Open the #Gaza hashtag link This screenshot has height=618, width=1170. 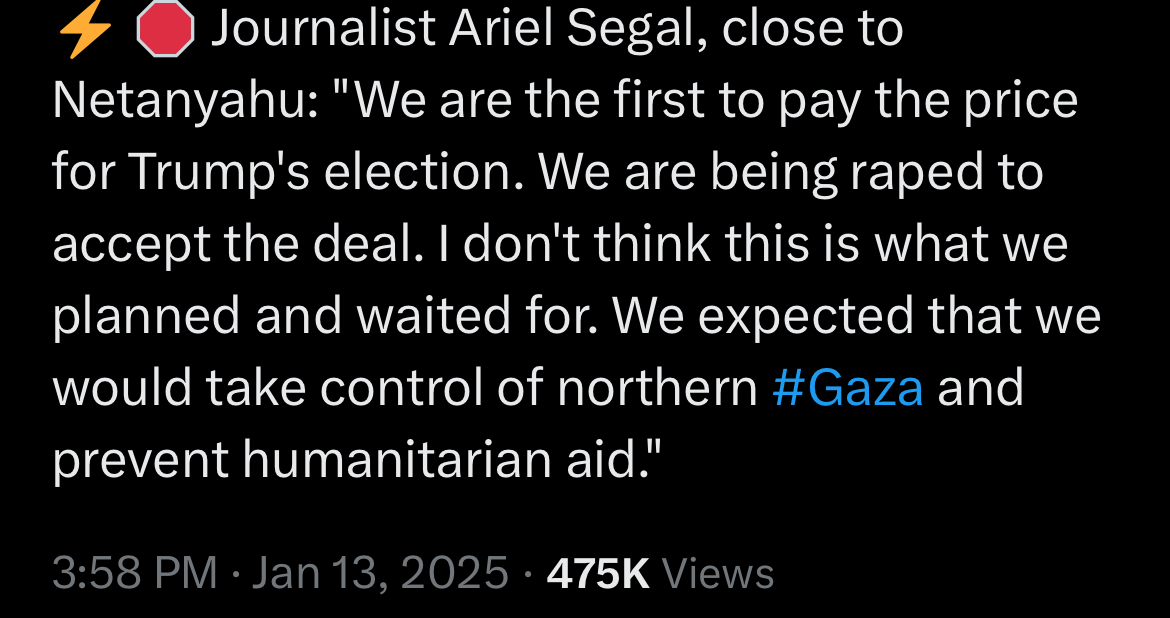(848, 388)
